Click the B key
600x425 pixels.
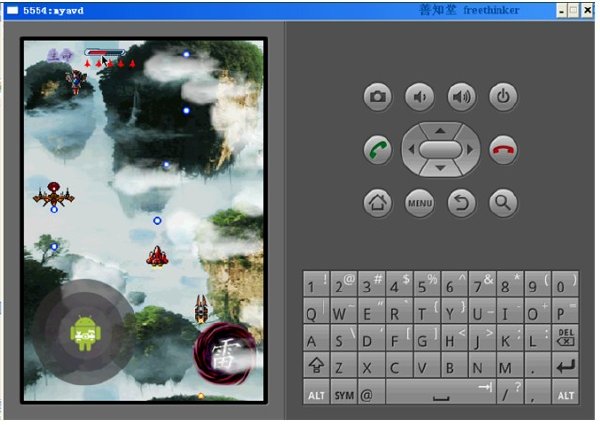click(454, 365)
